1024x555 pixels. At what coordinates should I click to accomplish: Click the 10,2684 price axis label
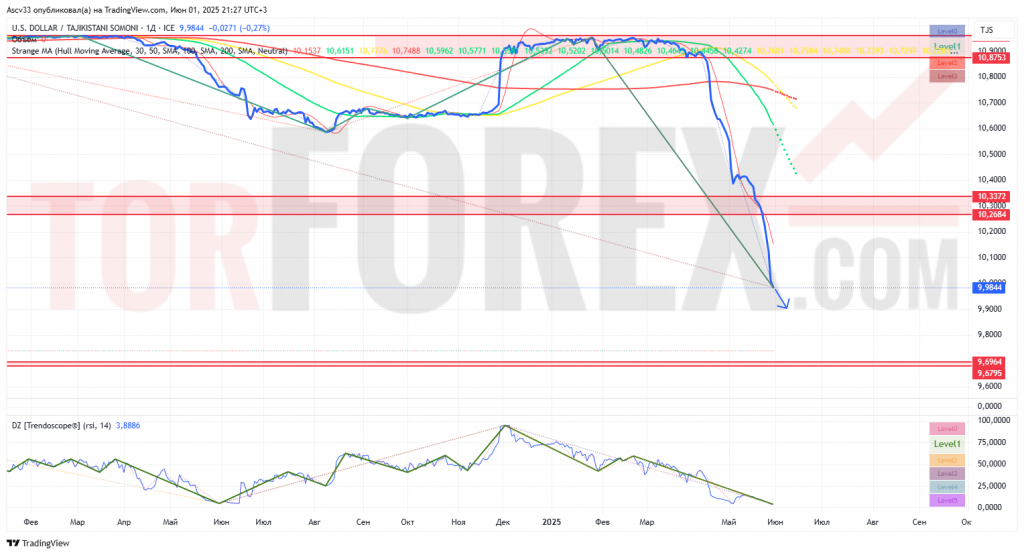click(x=991, y=214)
